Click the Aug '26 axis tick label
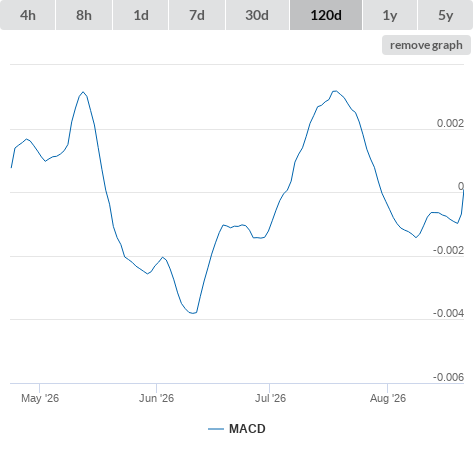This screenshot has height=455, width=474. tap(388, 398)
